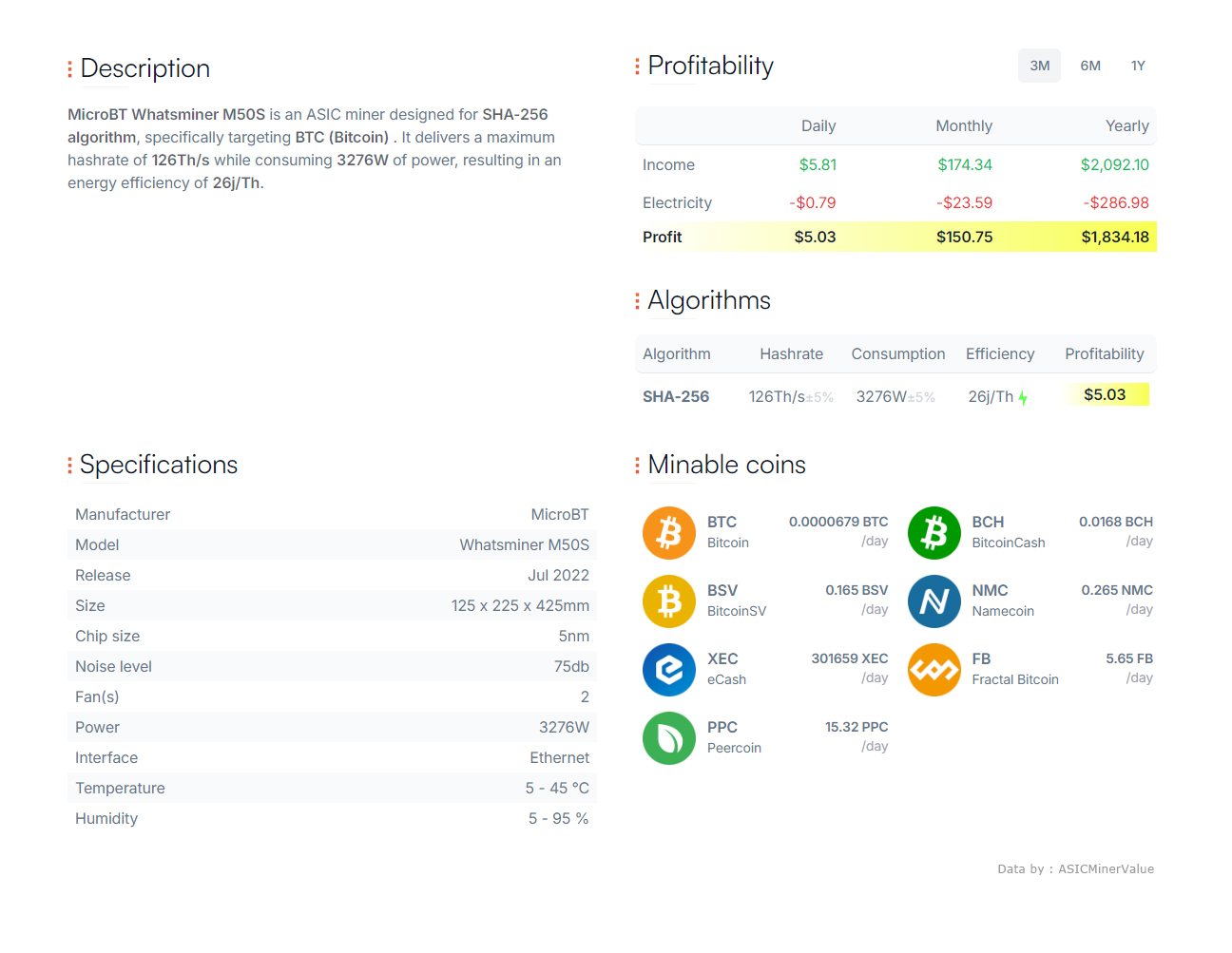Click the Fan(s) count value 2
1232x953 pixels.
point(585,696)
